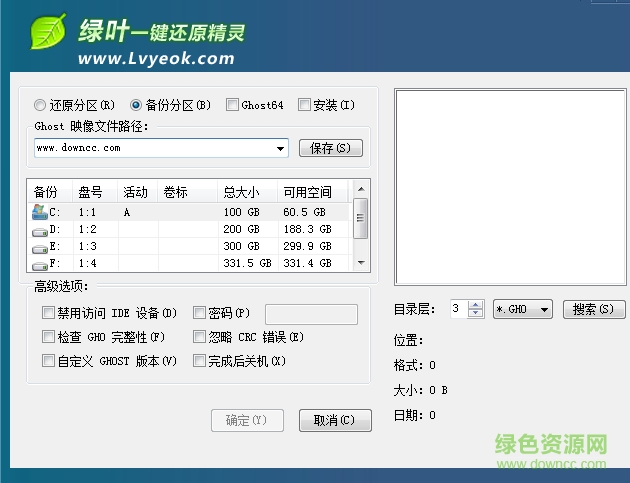The width and height of the screenshot is (630, 483).
Task: Sort by the 总大小 column header
Action: [248, 192]
